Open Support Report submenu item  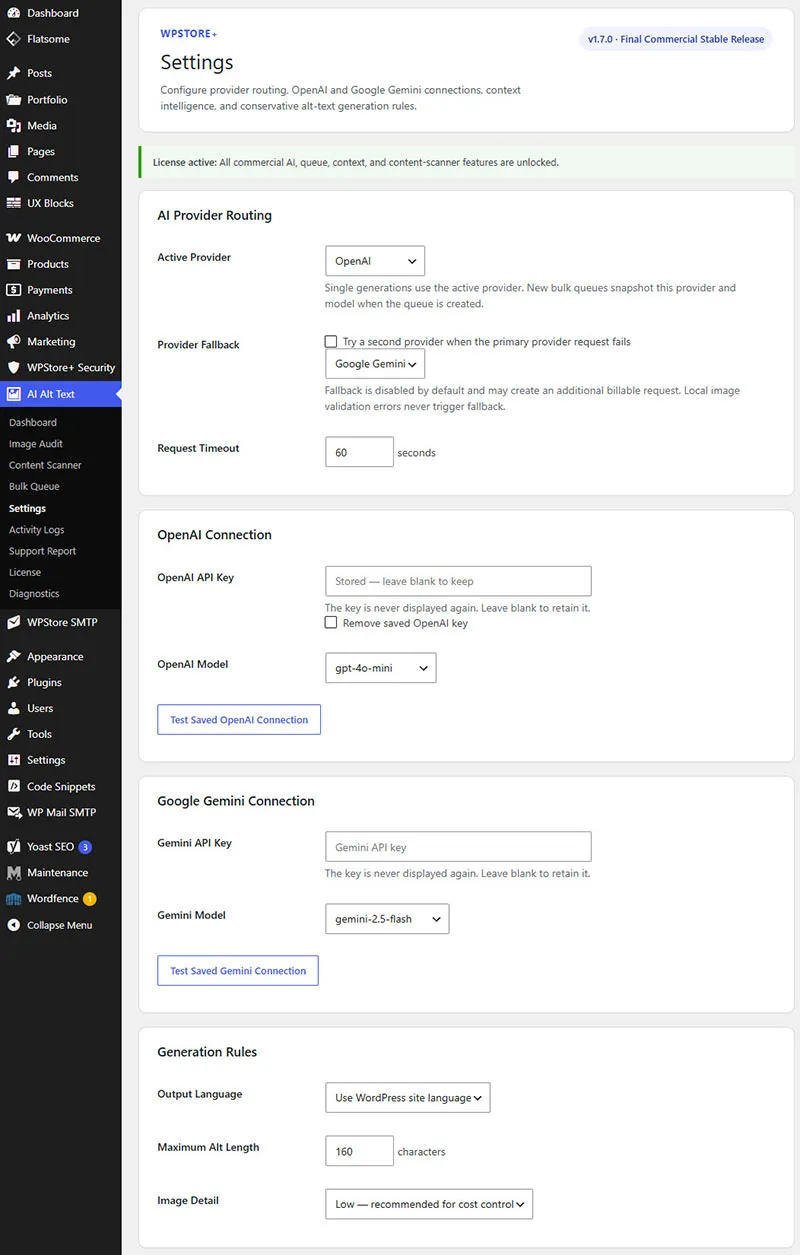coord(43,551)
